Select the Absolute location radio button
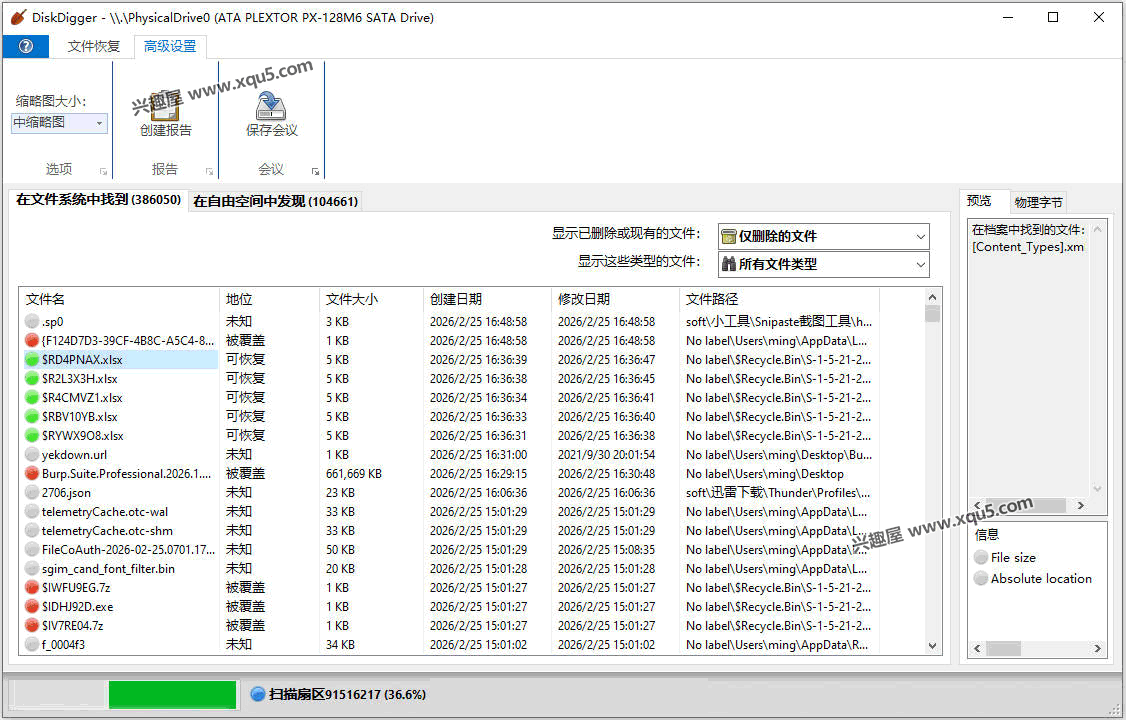This screenshot has width=1126, height=720. pyautogui.click(x=981, y=579)
